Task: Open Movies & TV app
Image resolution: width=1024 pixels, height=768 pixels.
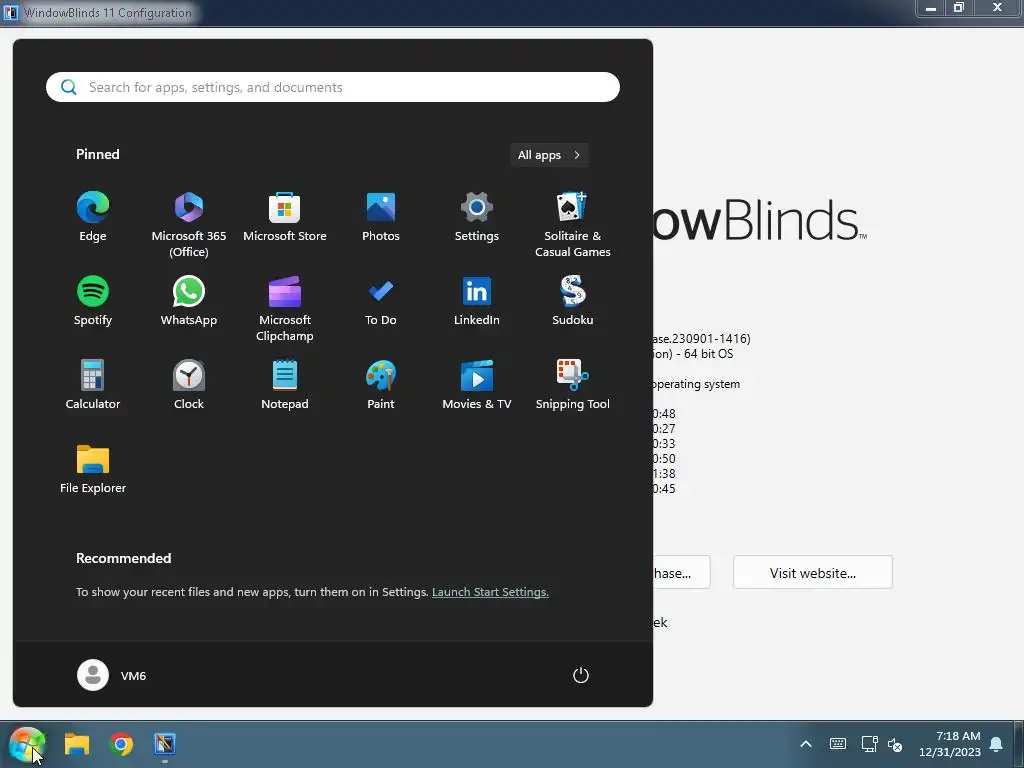Action: click(477, 385)
